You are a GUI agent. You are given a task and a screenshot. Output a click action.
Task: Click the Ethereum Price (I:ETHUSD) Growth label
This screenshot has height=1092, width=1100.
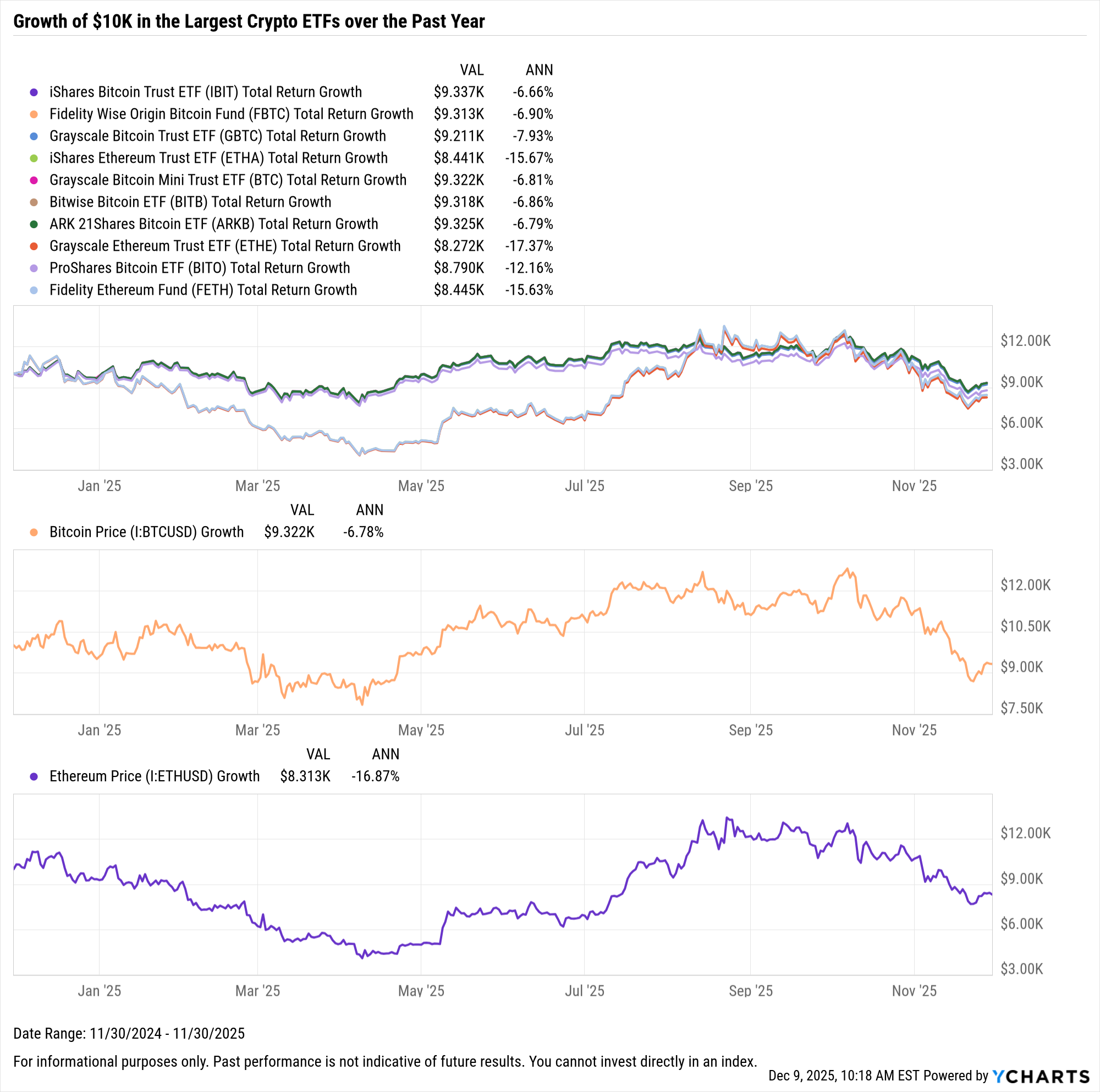click(x=155, y=776)
